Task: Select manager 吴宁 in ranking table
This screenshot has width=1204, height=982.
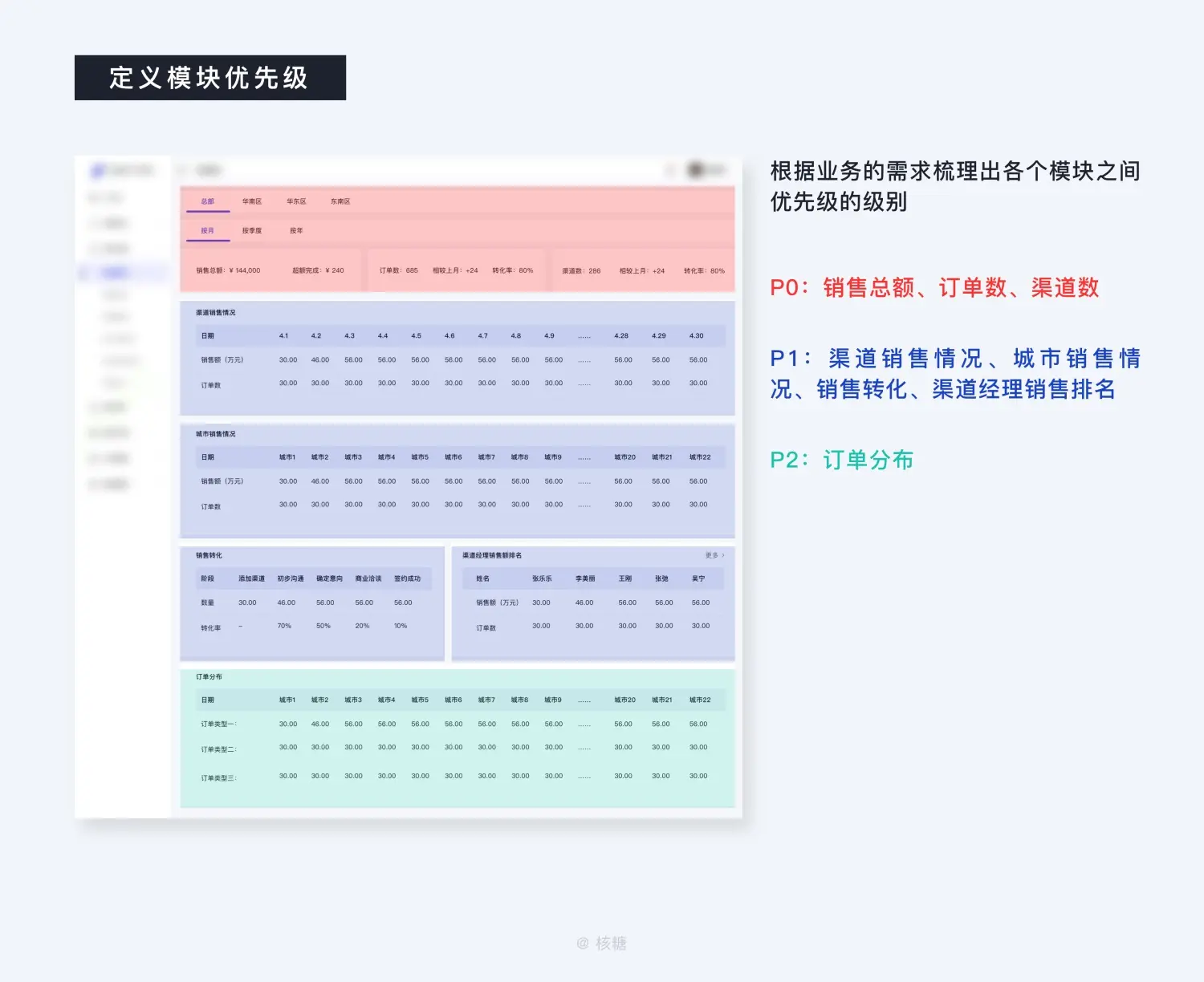Action: [698, 578]
